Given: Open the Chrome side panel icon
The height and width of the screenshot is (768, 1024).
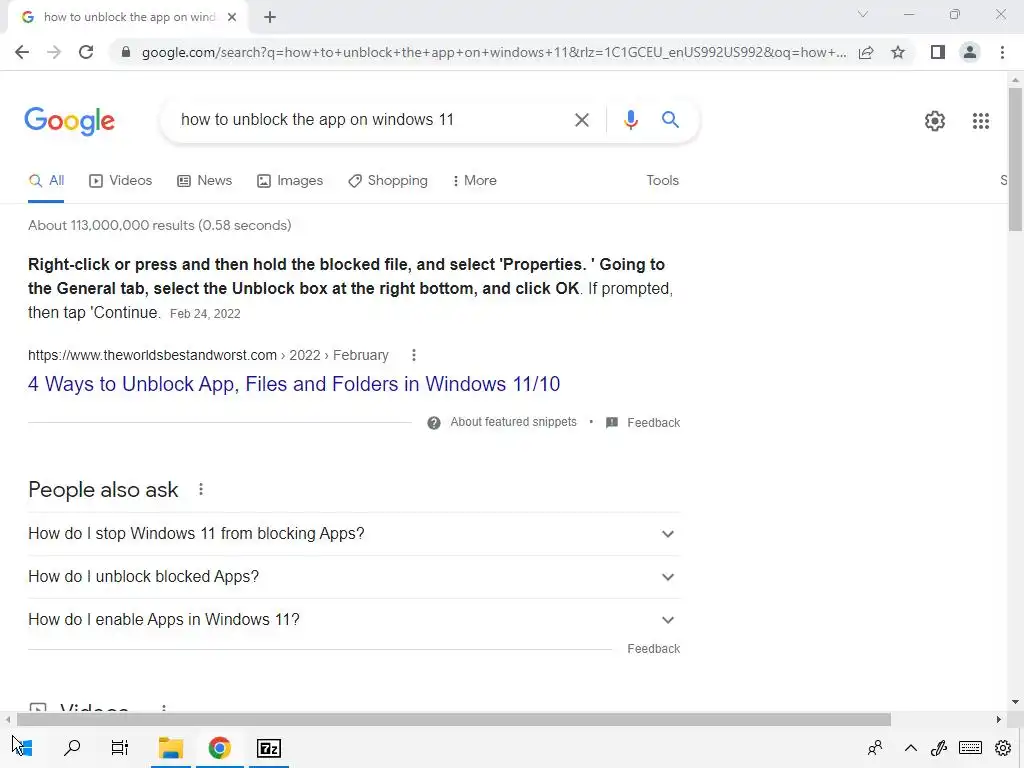Looking at the screenshot, I should [x=938, y=52].
